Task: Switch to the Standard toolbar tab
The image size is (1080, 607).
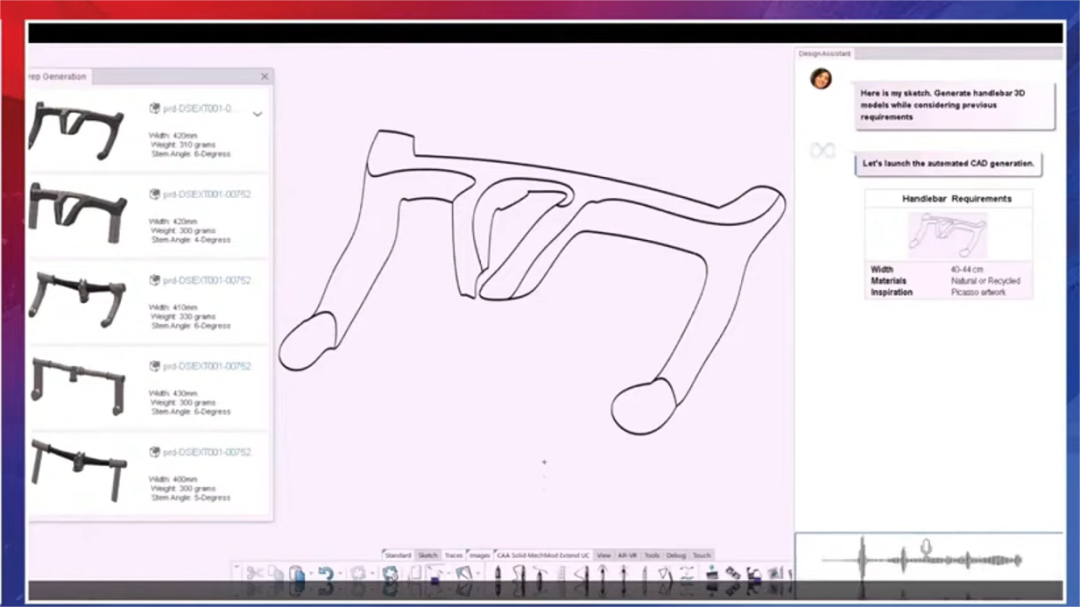Action: click(x=398, y=555)
